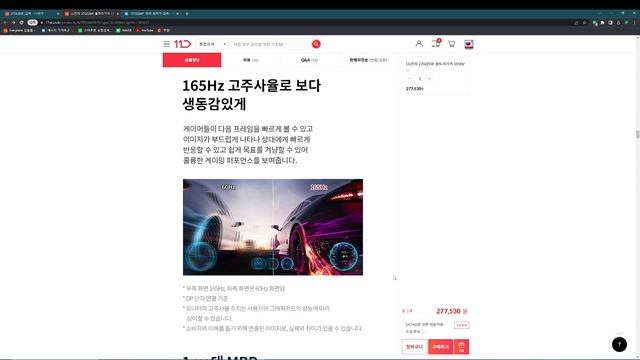Open the browser three-dot menu
The height and width of the screenshot is (360, 640).
pyautogui.click(x=634, y=23)
